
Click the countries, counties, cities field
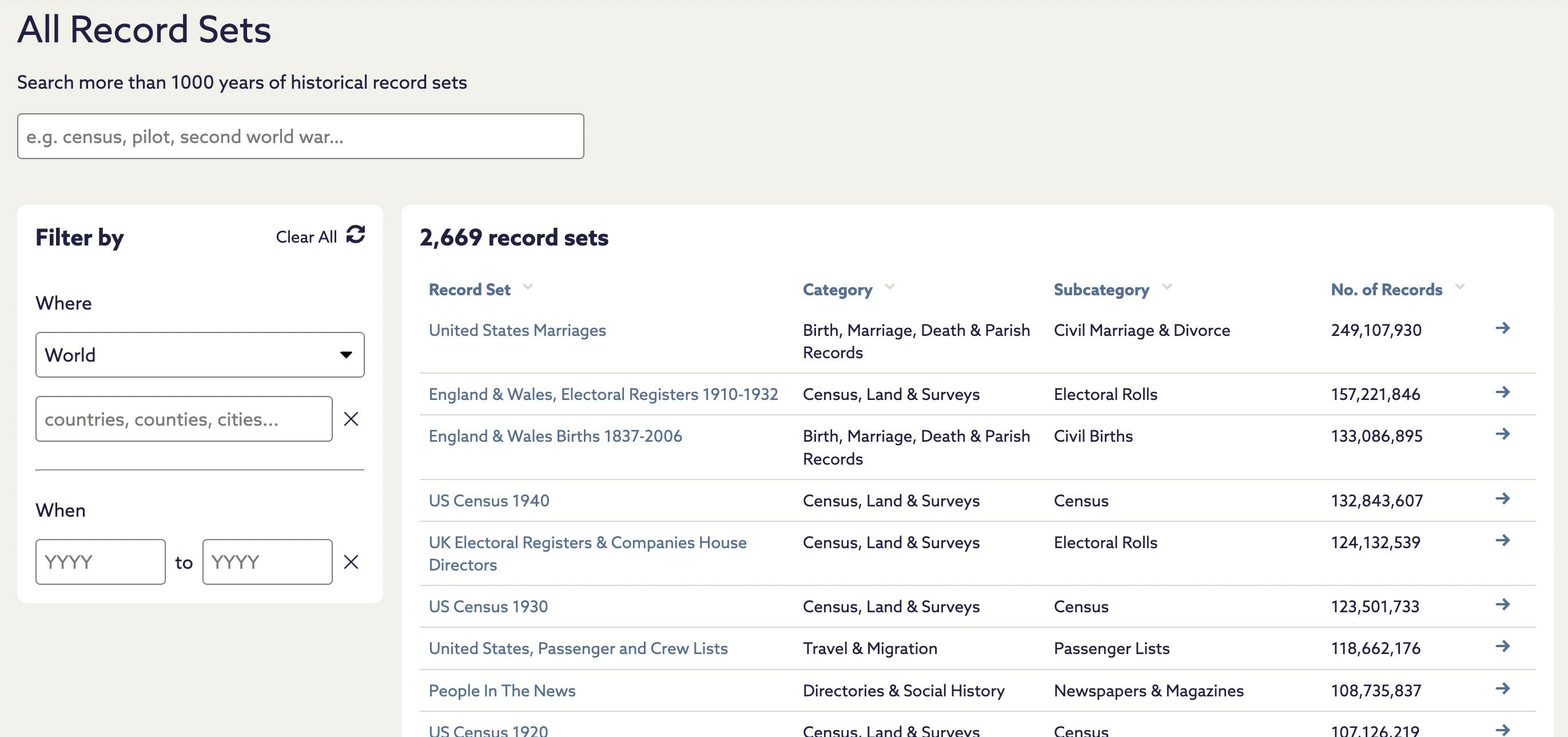pyautogui.click(x=184, y=419)
